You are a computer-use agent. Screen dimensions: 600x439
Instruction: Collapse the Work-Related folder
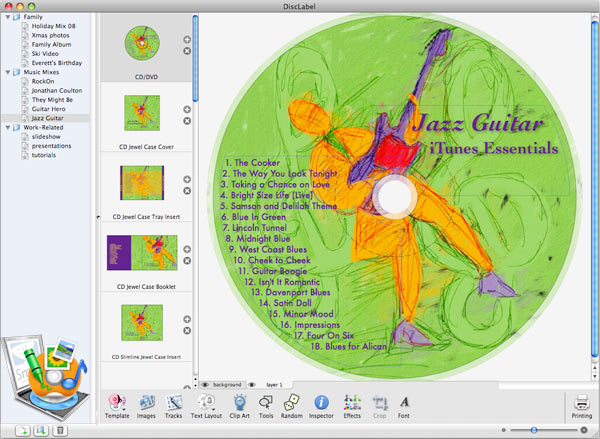point(6,127)
